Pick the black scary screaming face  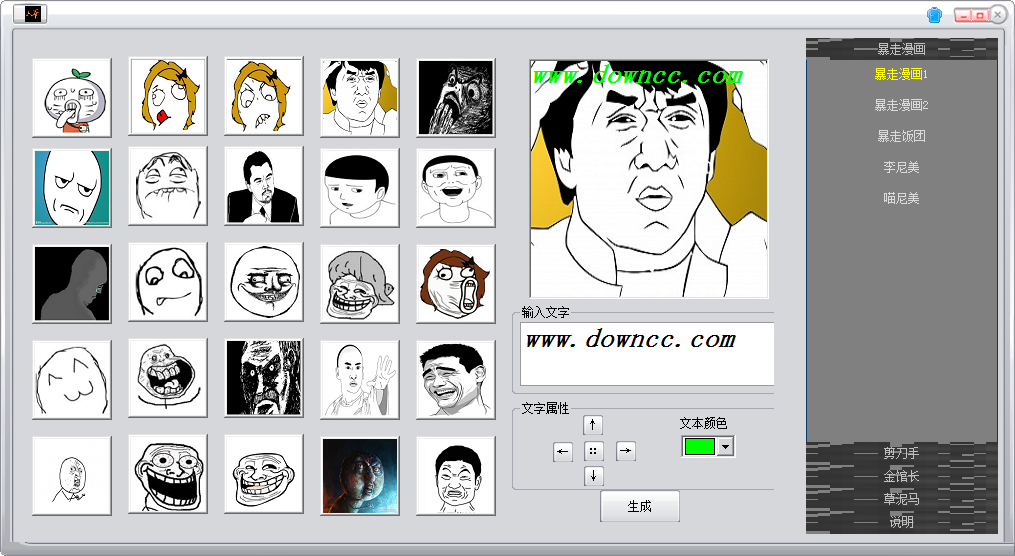point(263,377)
